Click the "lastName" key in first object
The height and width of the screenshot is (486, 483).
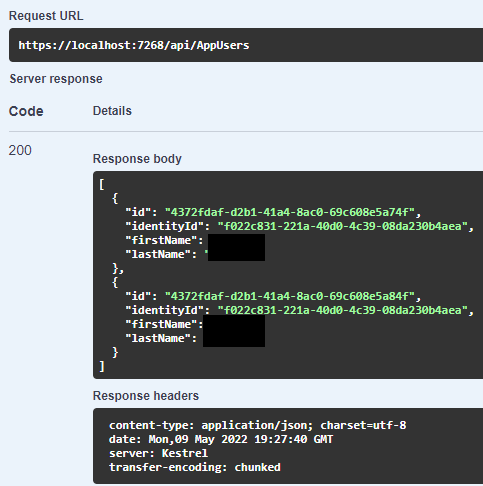pyautogui.click(x=158, y=254)
